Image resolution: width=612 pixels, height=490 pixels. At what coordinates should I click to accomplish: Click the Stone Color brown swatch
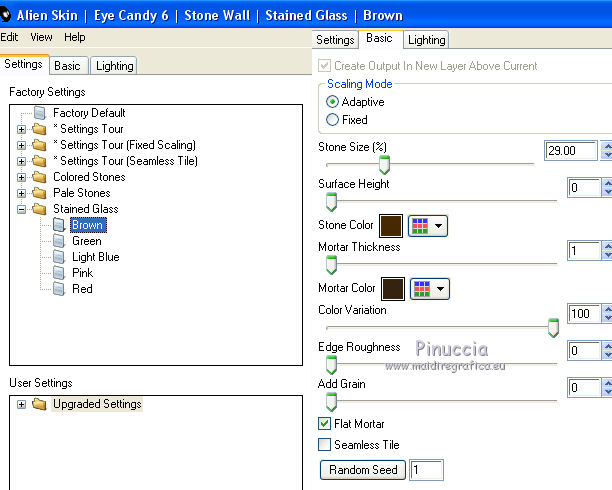[x=391, y=226]
